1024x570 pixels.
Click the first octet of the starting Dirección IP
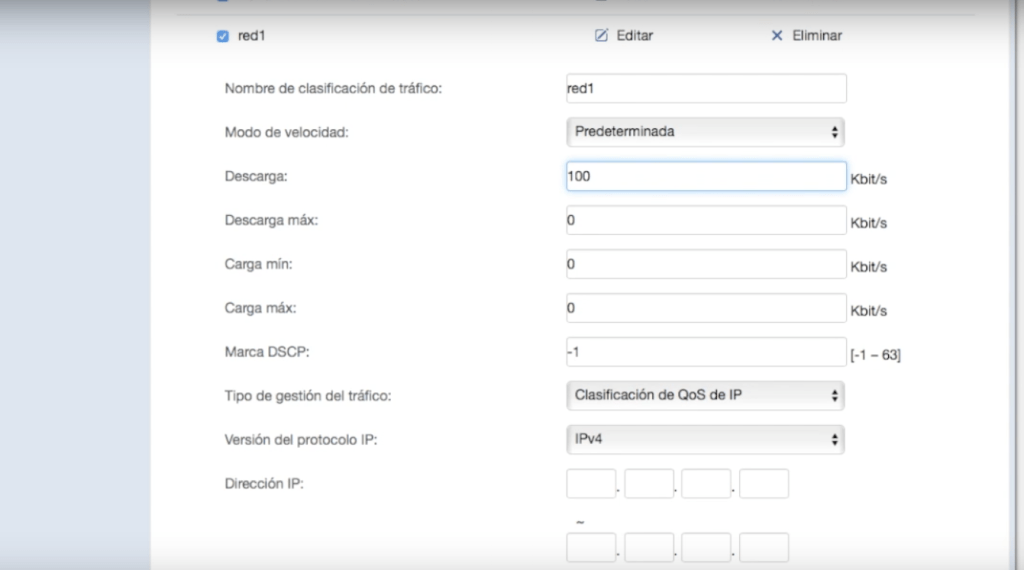(591, 484)
